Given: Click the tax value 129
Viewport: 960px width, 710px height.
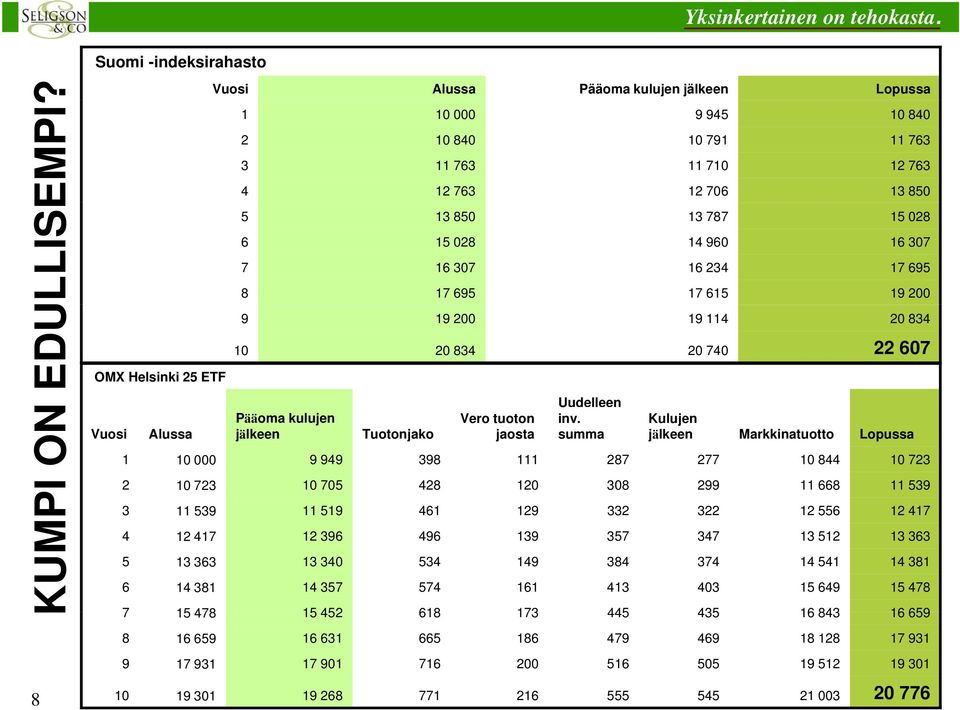Looking at the screenshot, I should point(528,511).
